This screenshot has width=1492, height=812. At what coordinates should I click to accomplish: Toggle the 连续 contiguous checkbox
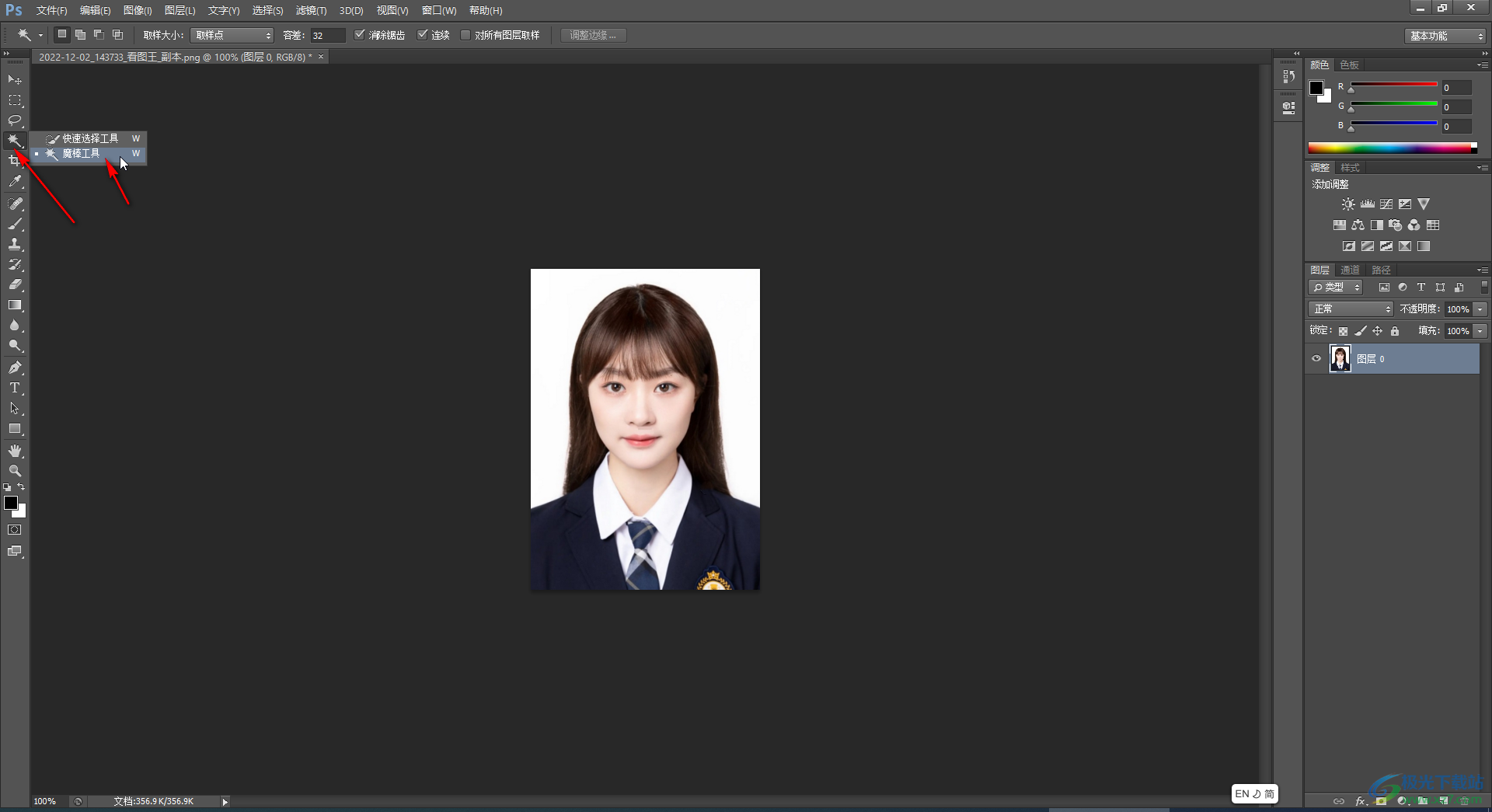[423, 35]
